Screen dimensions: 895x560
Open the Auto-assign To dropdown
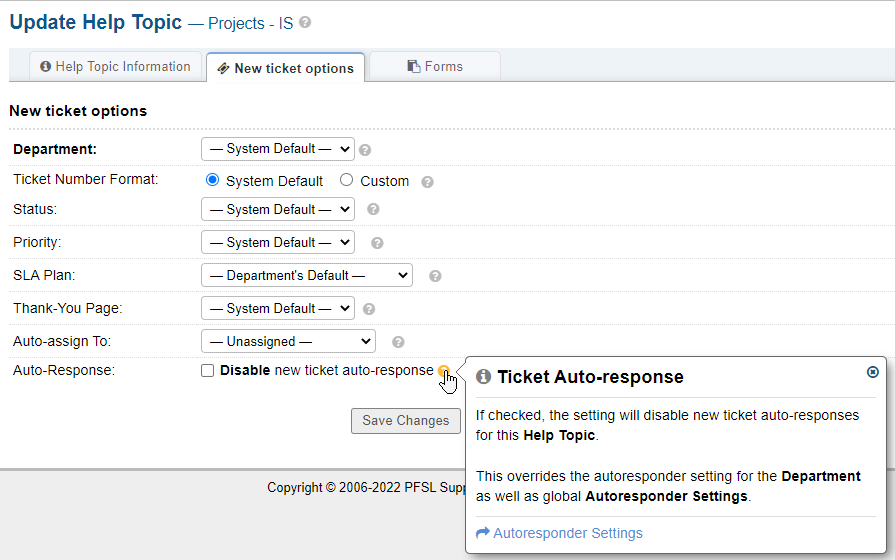point(288,341)
